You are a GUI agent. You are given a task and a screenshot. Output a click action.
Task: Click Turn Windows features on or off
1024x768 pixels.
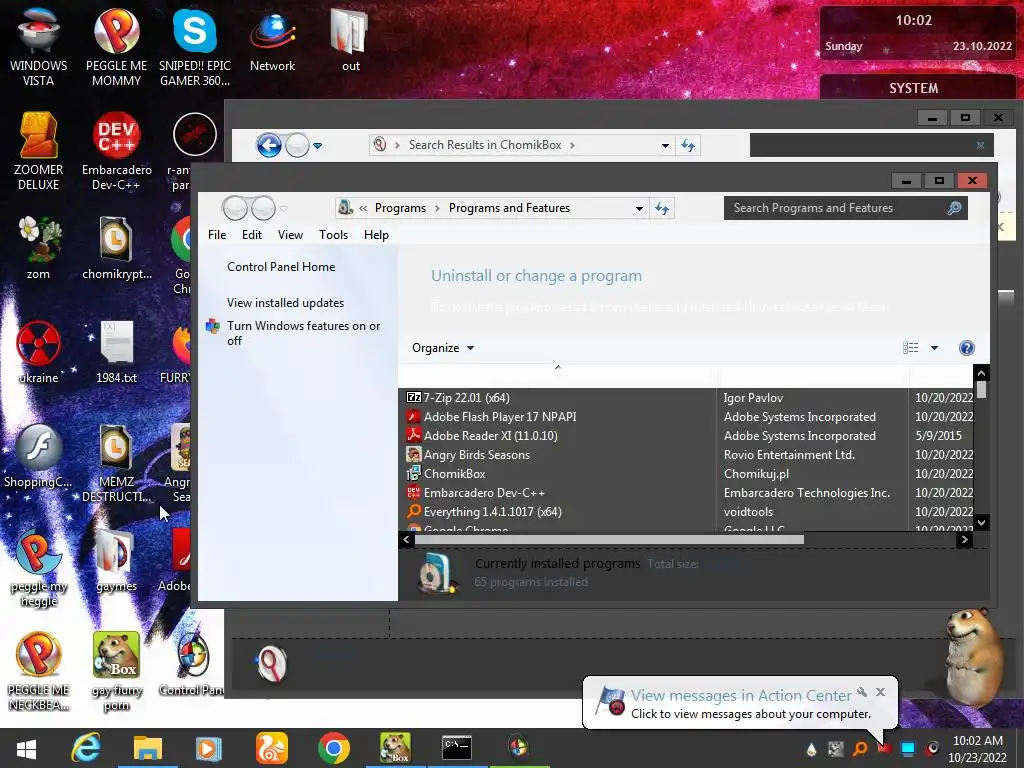coord(303,333)
